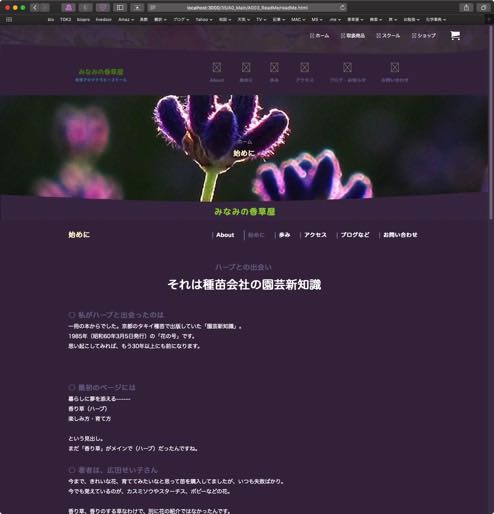Click the lavender flower hero image
The image size is (494, 514).
(x=244, y=148)
